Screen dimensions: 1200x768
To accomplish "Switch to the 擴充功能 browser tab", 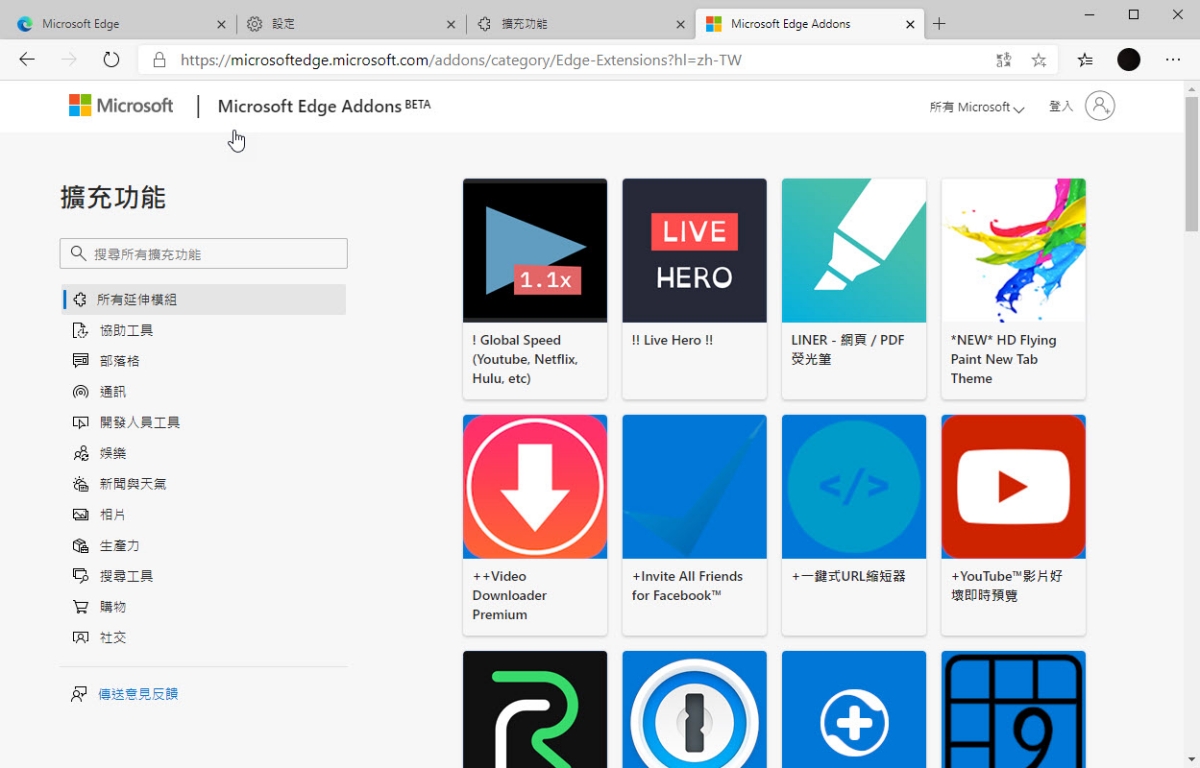I will tap(570, 24).
